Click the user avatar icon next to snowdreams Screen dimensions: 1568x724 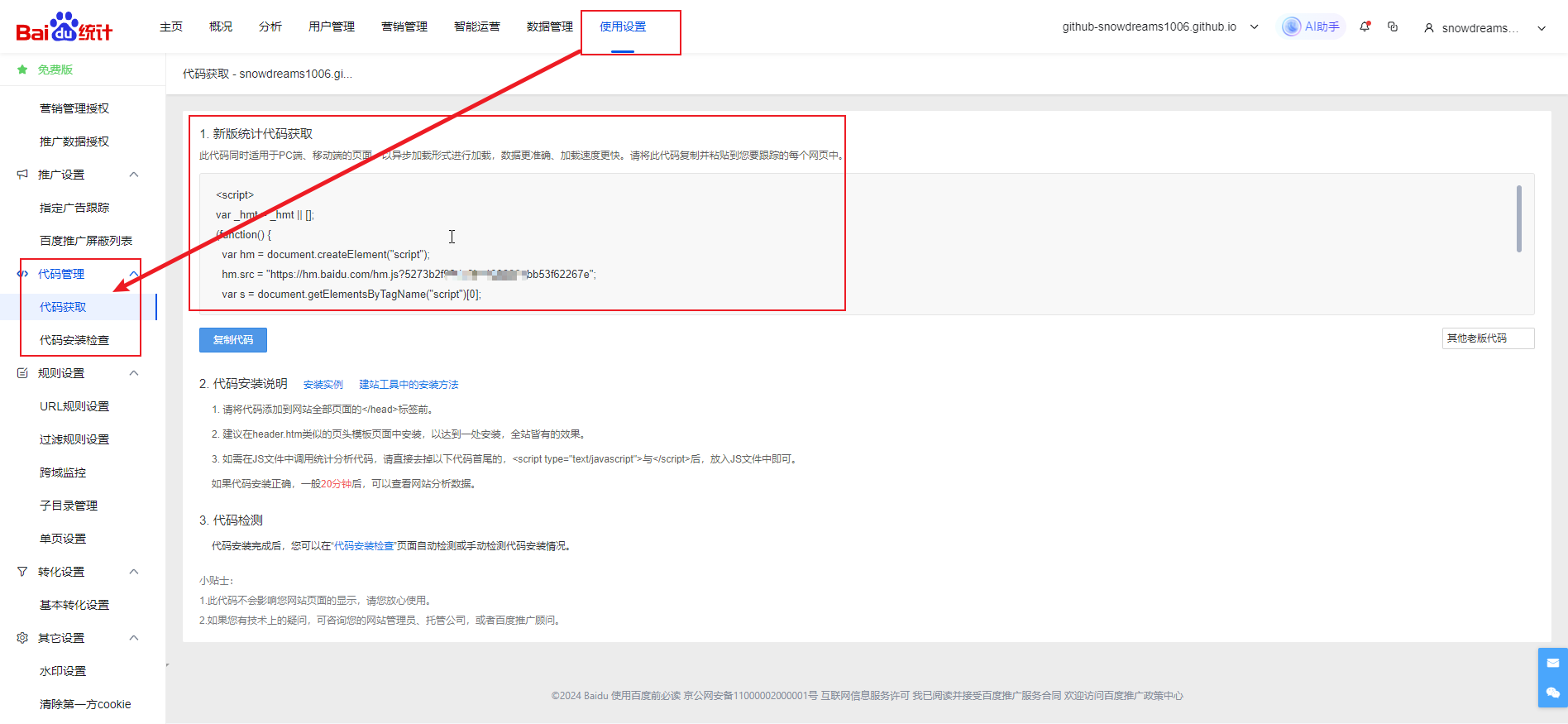pyautogui.click(x=1428, y=28)
